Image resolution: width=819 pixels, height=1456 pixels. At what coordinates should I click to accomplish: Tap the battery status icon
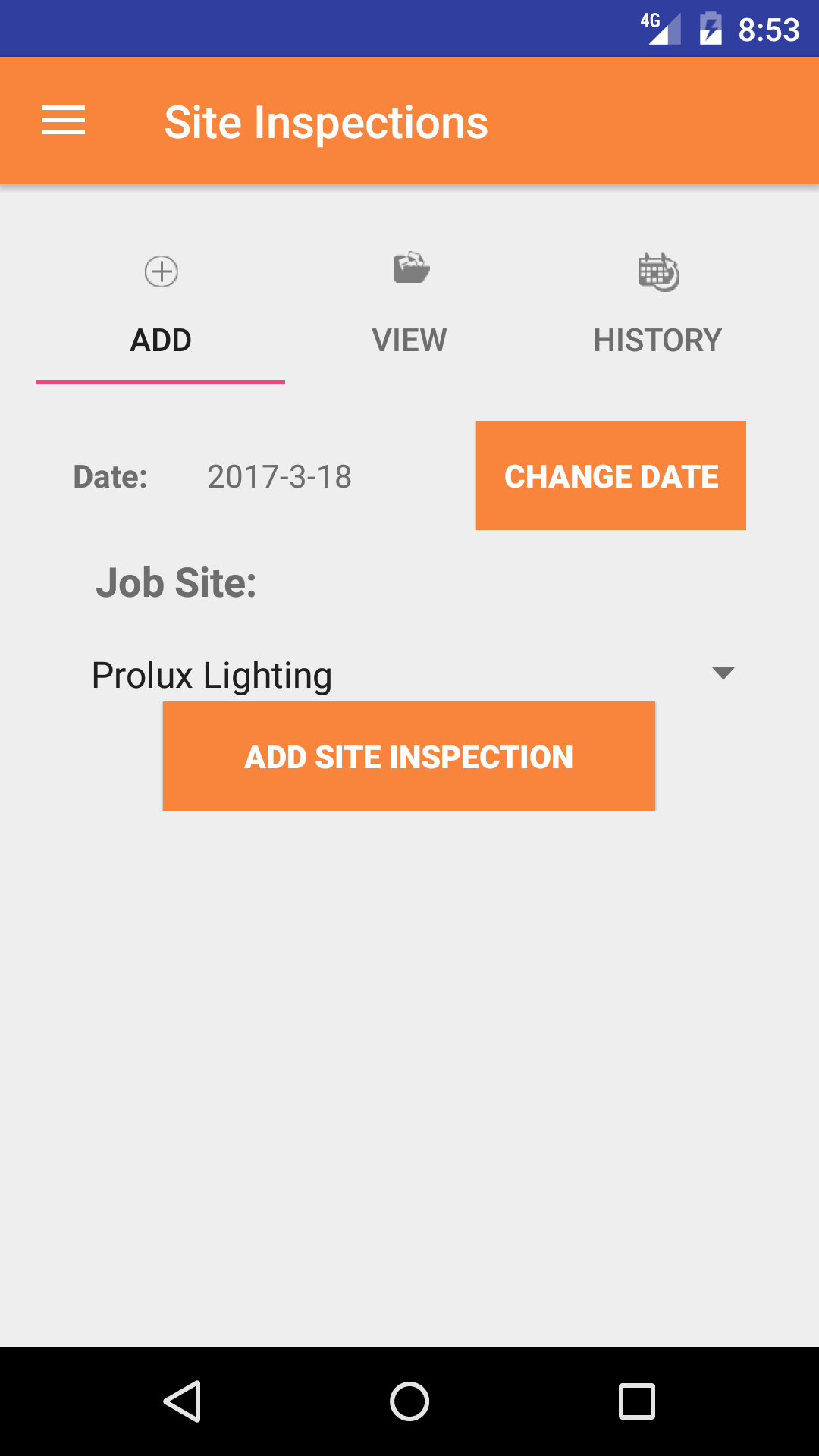pos(711,29)
